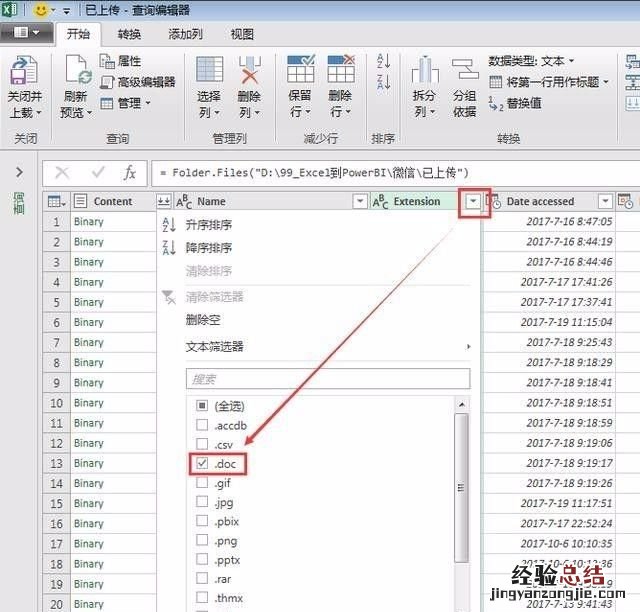This screenshot has width=640, height=612.
Task: Click the Extension column ABC type icon
Action: pos(380,202)
